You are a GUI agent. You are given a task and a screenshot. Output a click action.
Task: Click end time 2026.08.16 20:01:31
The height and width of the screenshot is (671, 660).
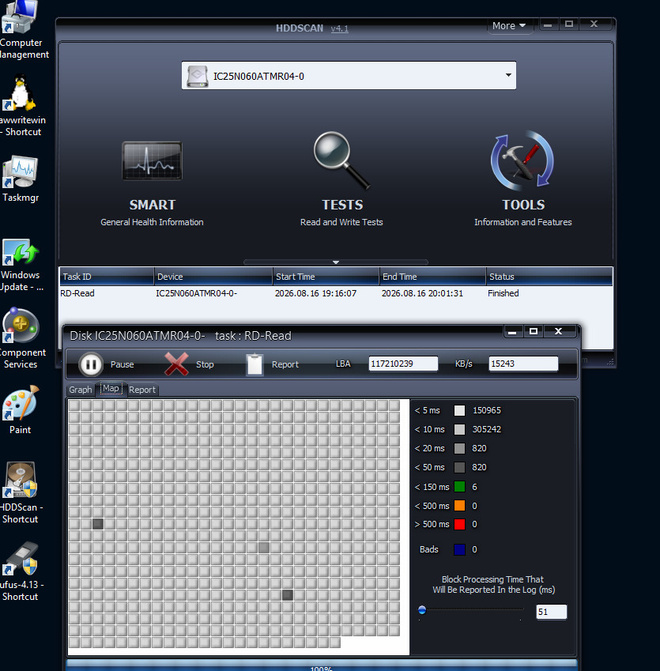pos(422,294)
